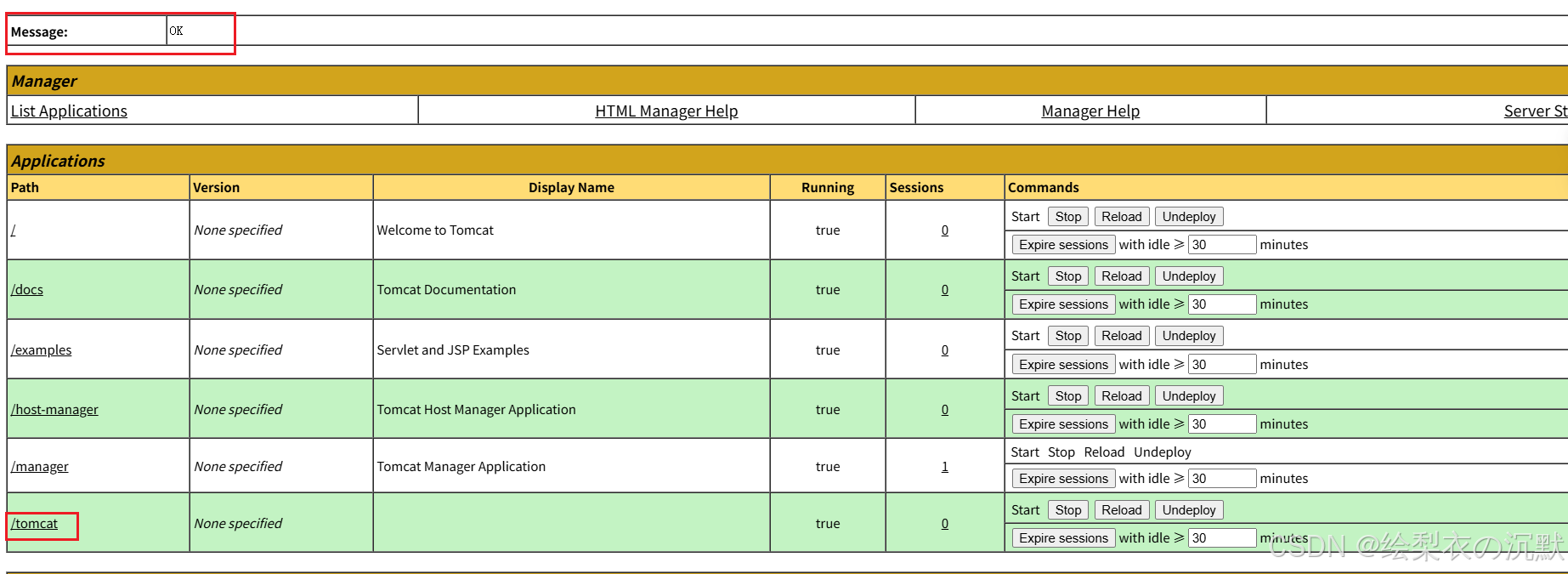This screenshot has width=1568, height=574.
Task: Open the Manager Help link
Action: coord(1090,111)
